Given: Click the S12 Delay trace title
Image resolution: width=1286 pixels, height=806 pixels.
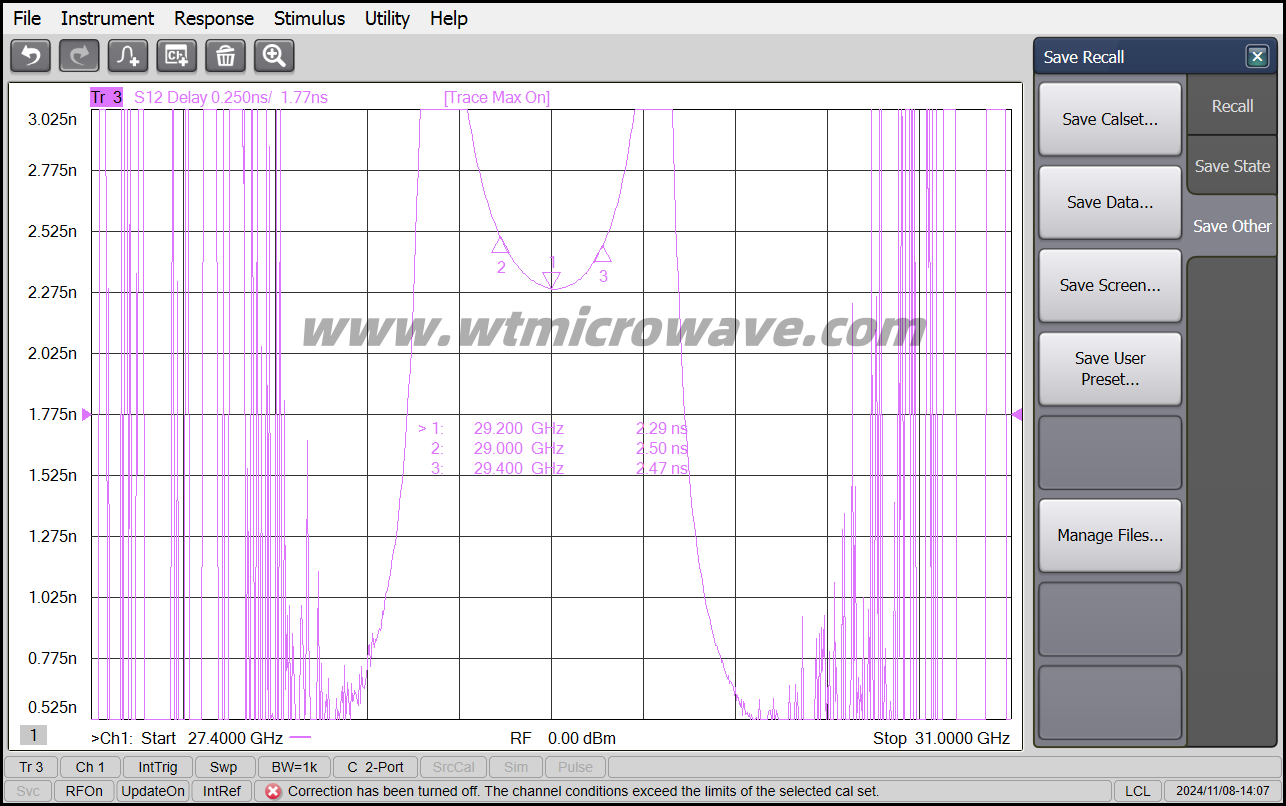Looking at the screenshot, I should pyautogui.click(x=231, y=97).
